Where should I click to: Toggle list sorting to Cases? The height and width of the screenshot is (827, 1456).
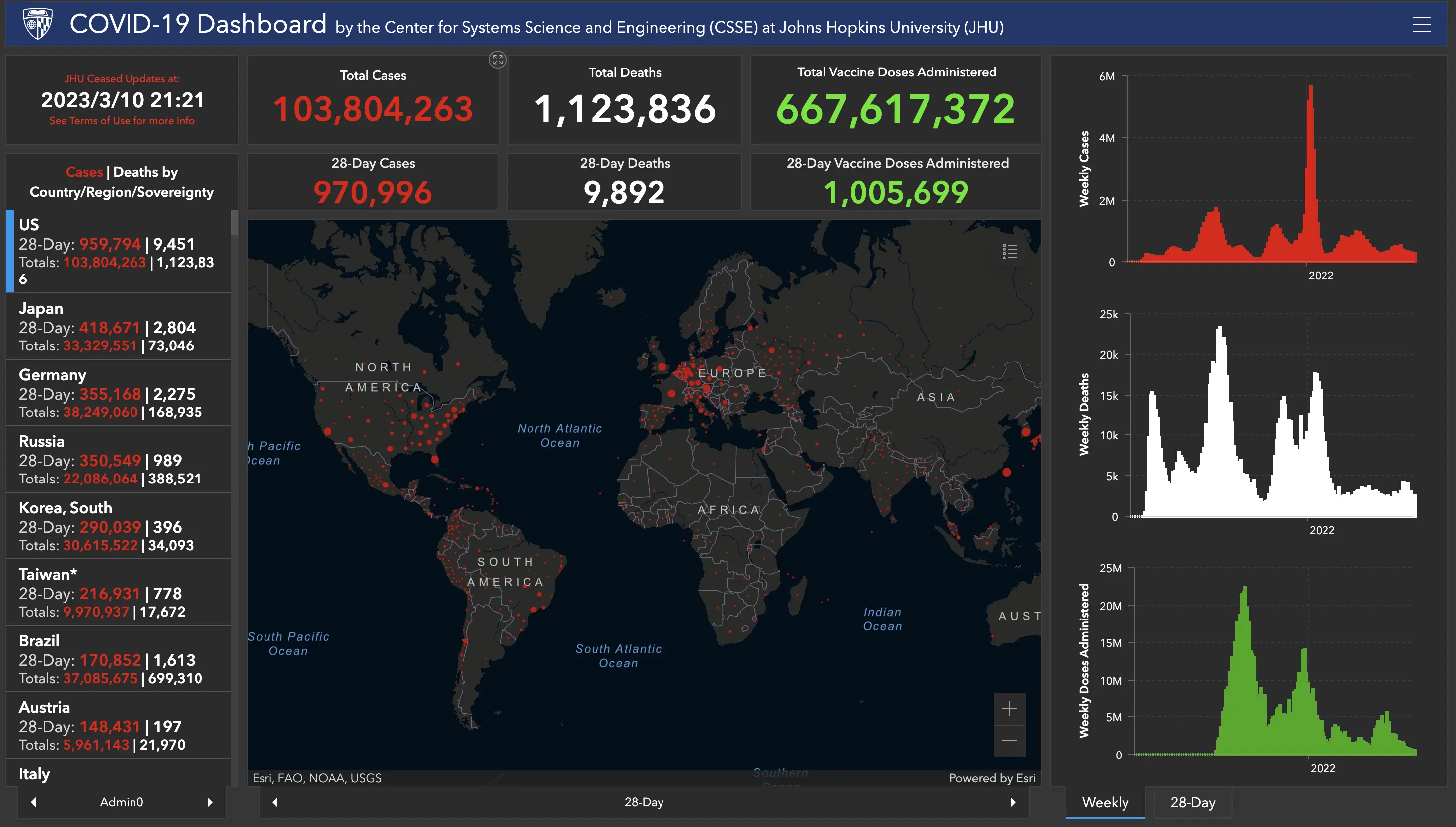[x=84, y=172]
